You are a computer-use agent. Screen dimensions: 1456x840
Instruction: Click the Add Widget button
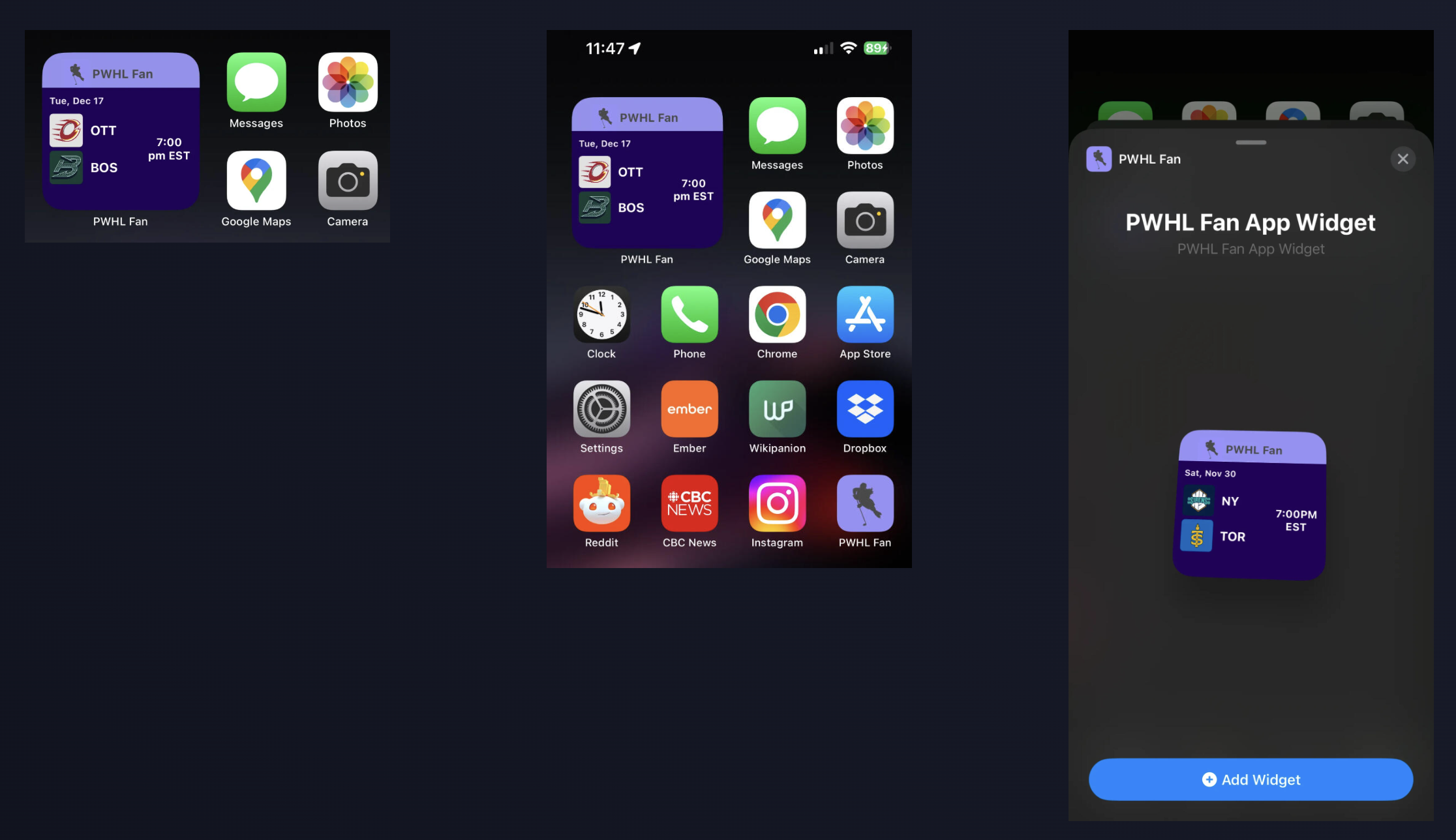tap(1251, 779)
